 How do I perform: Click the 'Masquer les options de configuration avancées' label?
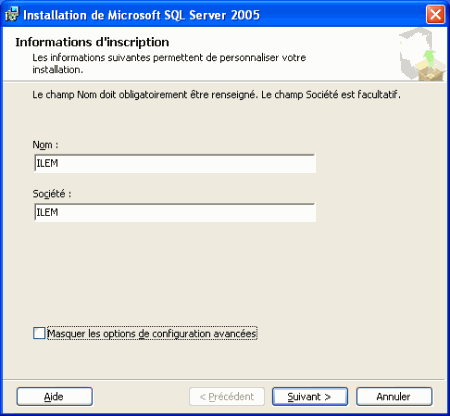tap(152, 333)
